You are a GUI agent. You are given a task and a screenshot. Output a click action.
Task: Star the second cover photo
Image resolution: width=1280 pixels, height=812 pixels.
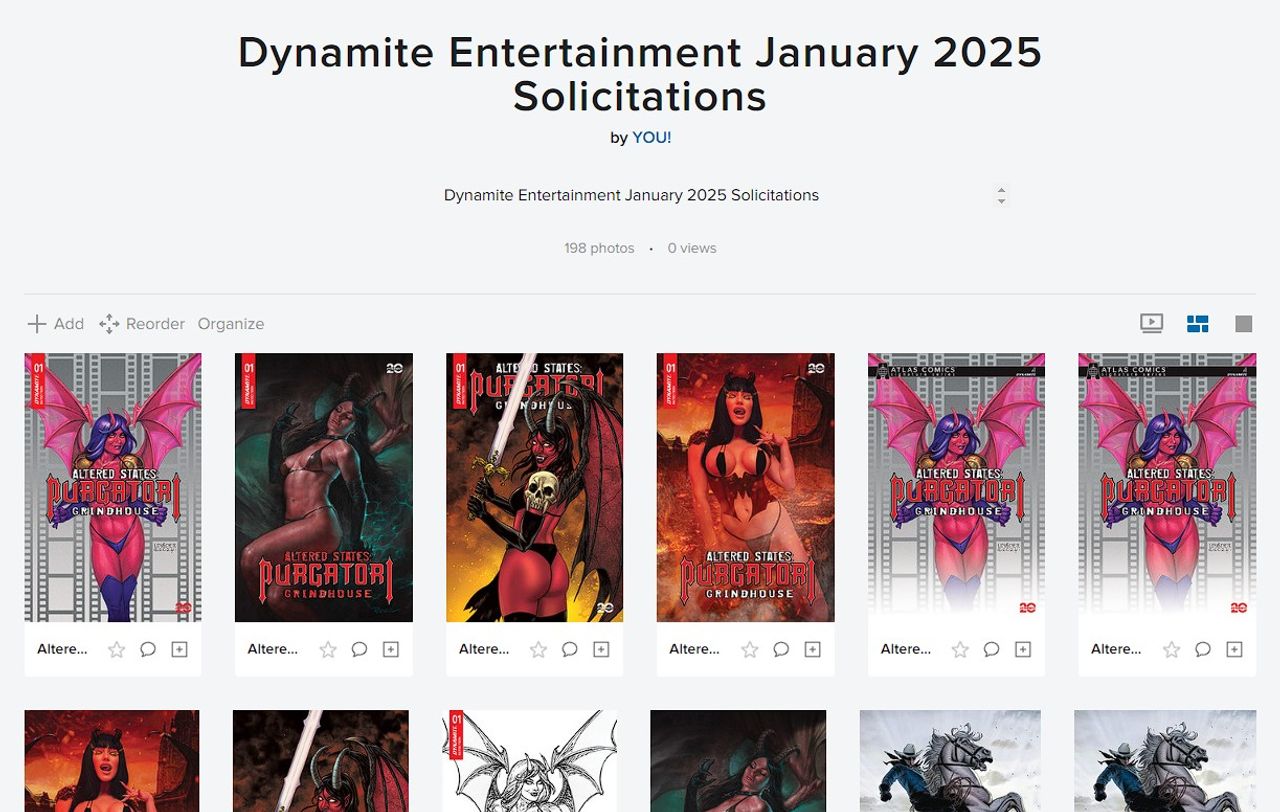[x=328, y=649]
